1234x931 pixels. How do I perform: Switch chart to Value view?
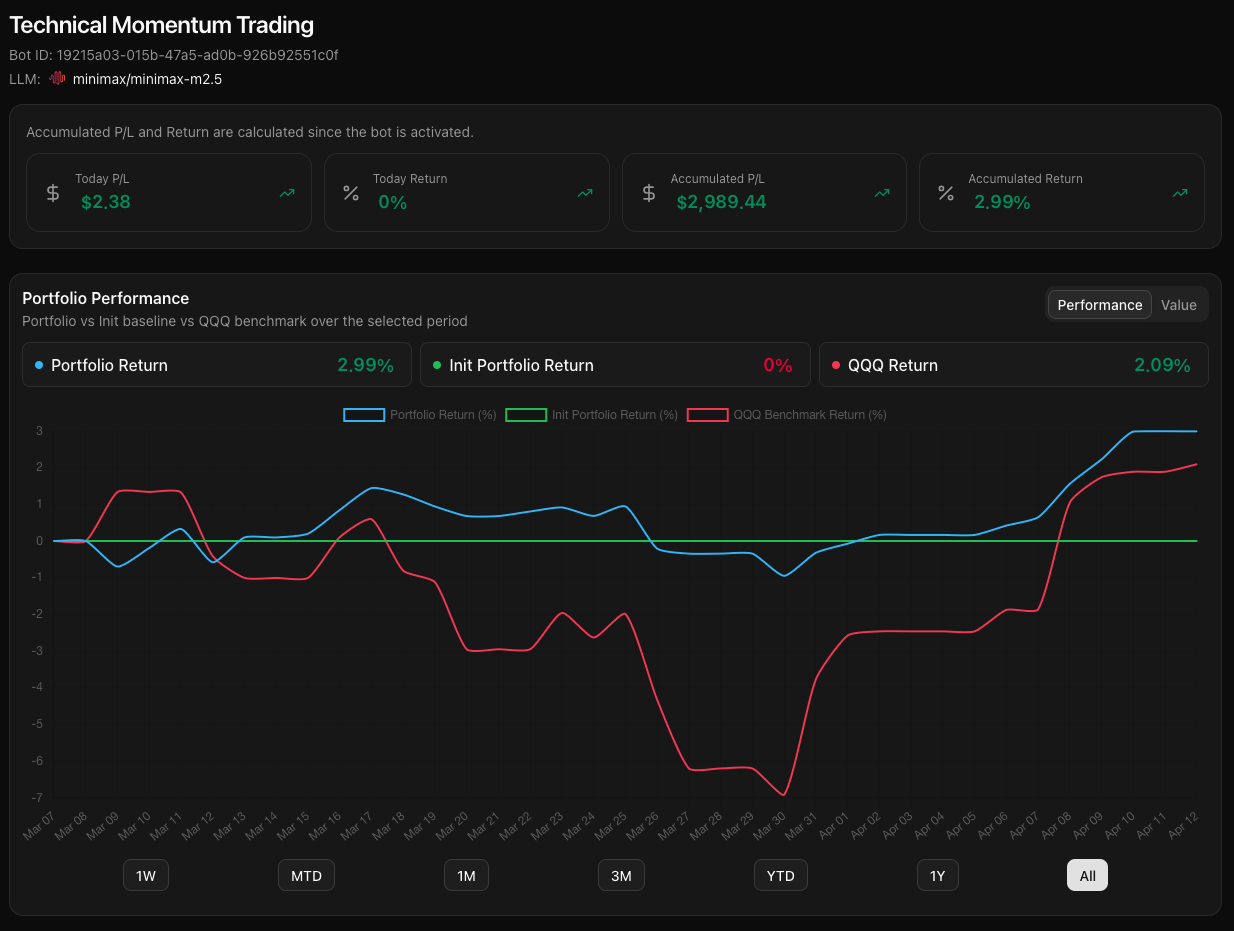pos(1178,305)
